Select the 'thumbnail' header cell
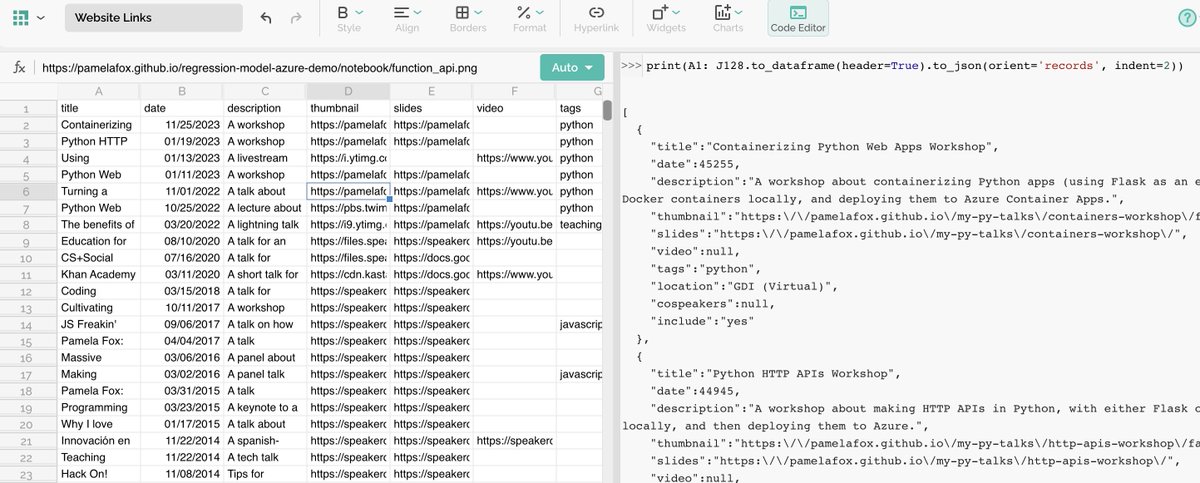The width and height of the screenshot is (1200, 483). point(348,108)
